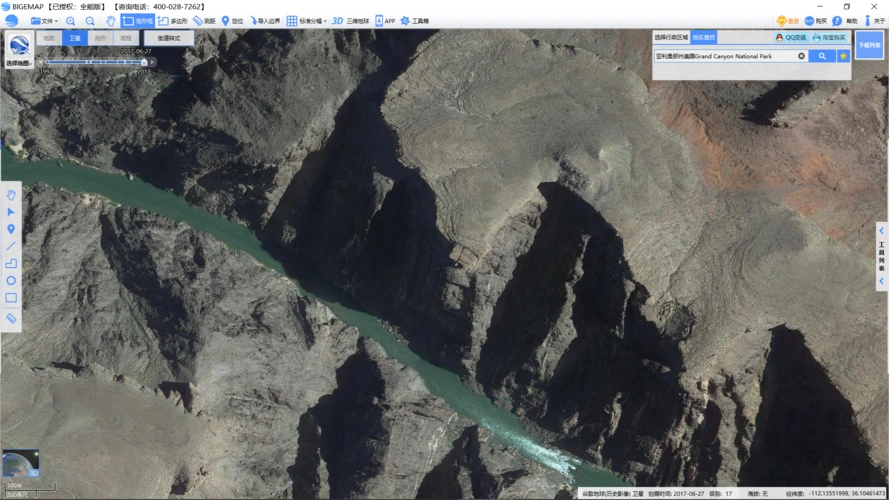Expand the 标准分幅 dropdown
Viewport: 889px width, 500px height.
point(307,20)
